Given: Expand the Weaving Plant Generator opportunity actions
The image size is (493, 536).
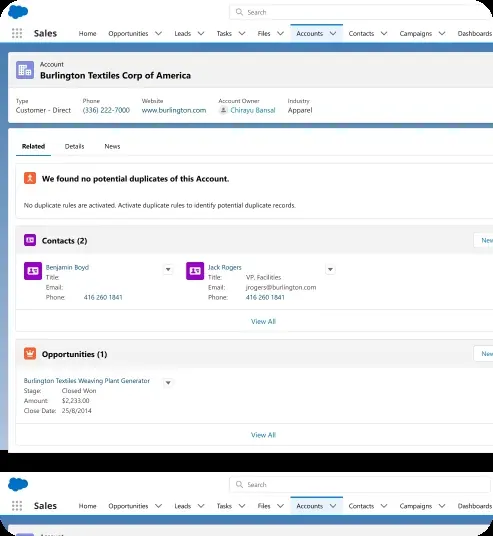Looking at the screenshot, I should pos(168,383).
